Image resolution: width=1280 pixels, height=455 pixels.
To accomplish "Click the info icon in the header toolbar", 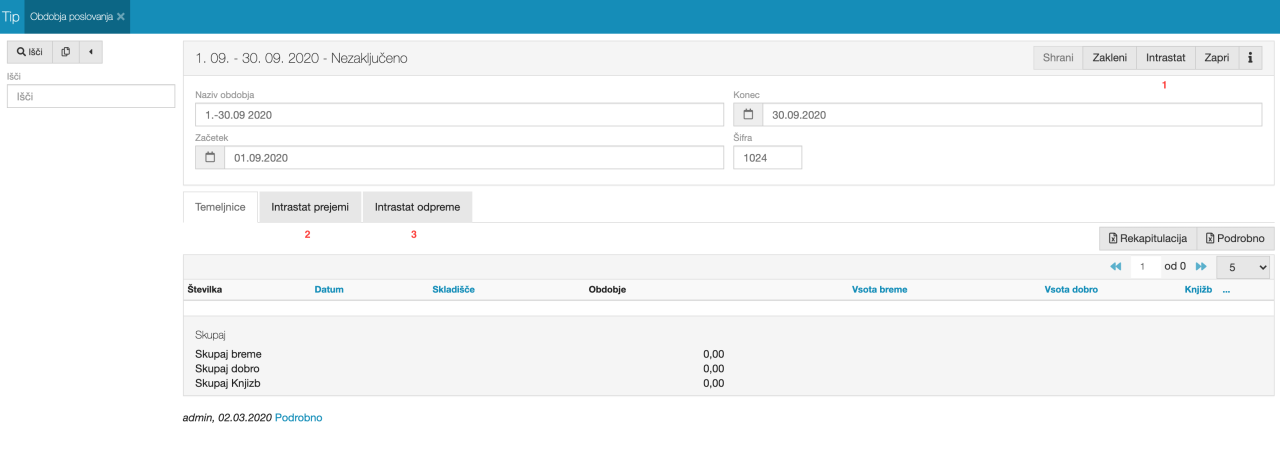I will coord(1251,58).
